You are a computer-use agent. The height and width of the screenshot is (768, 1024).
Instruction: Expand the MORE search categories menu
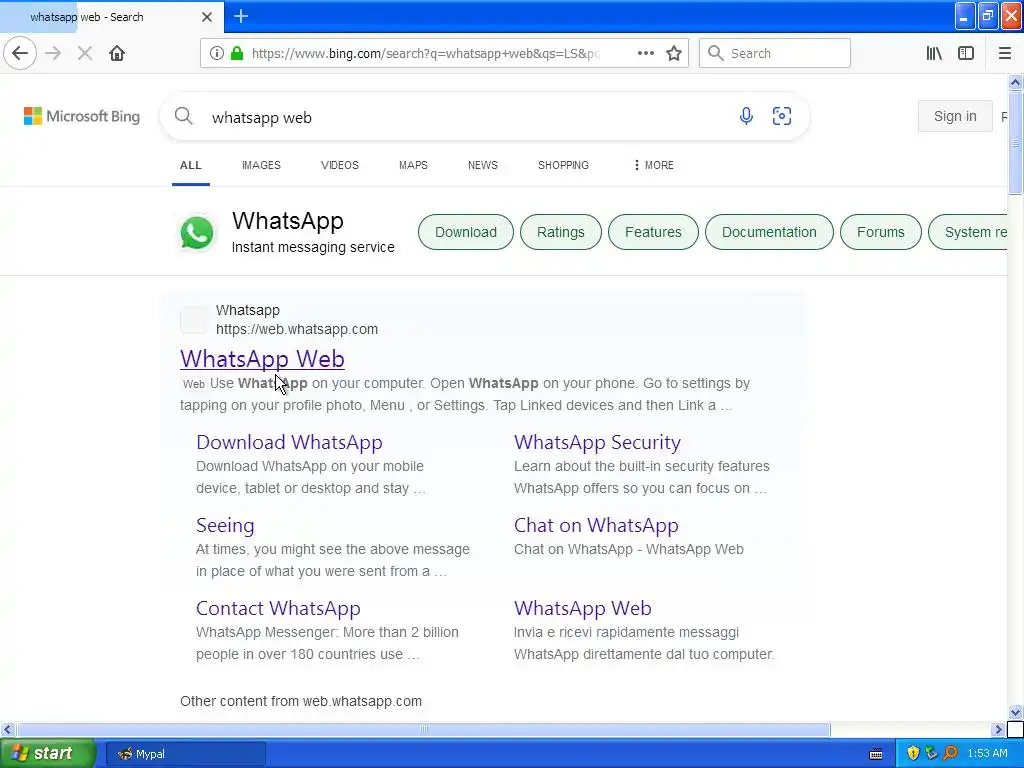click(x=654, y=165)
